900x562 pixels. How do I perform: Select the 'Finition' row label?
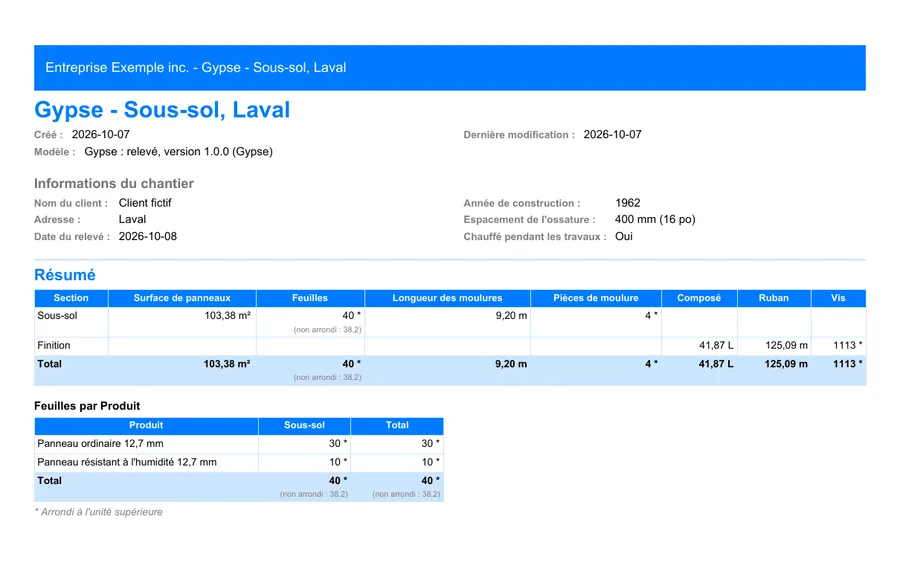[54, 346]
